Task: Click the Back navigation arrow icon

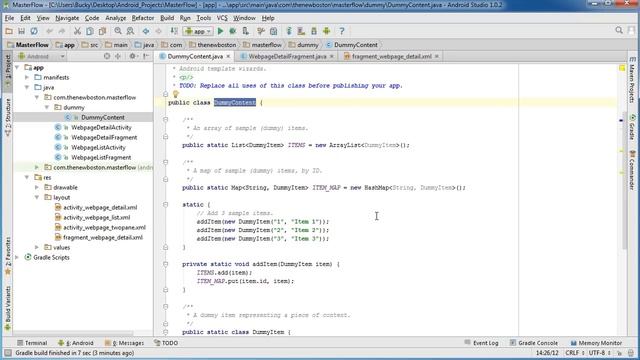Action: click(x=146, y=31)
